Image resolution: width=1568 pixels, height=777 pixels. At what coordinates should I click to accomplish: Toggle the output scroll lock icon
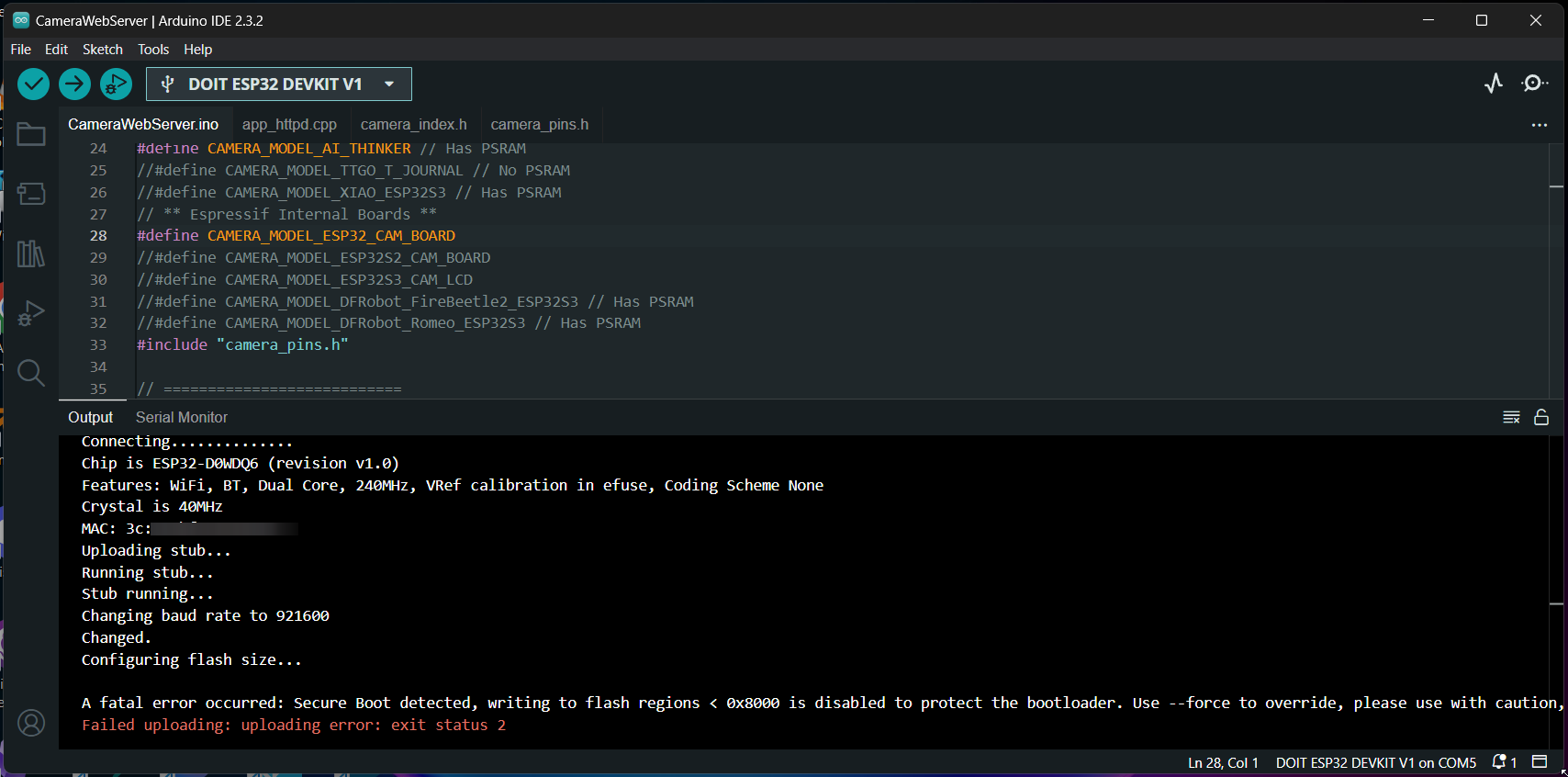point(1541,417)
